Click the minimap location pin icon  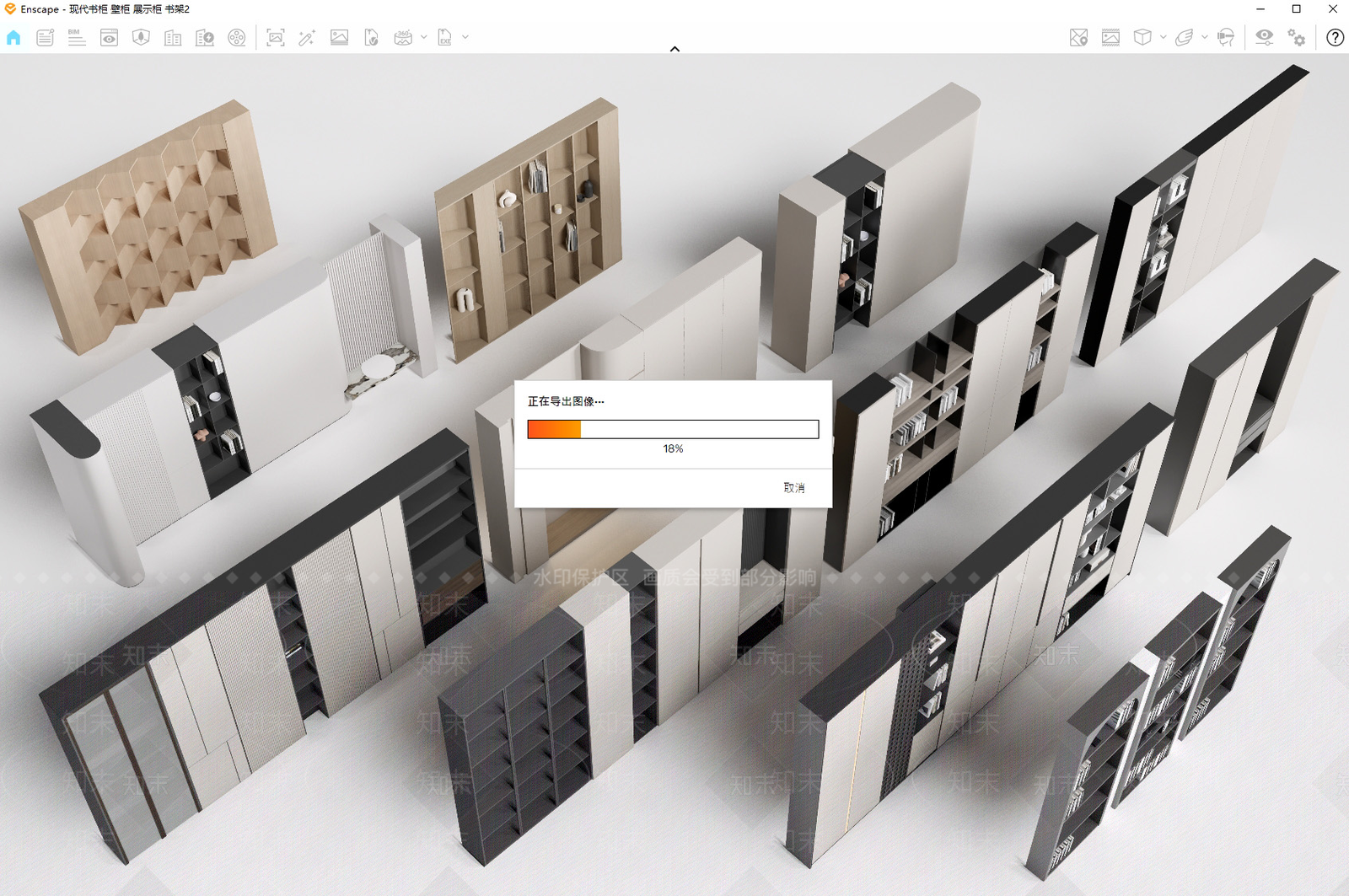pyautogui.click(x=1078, y=38)
